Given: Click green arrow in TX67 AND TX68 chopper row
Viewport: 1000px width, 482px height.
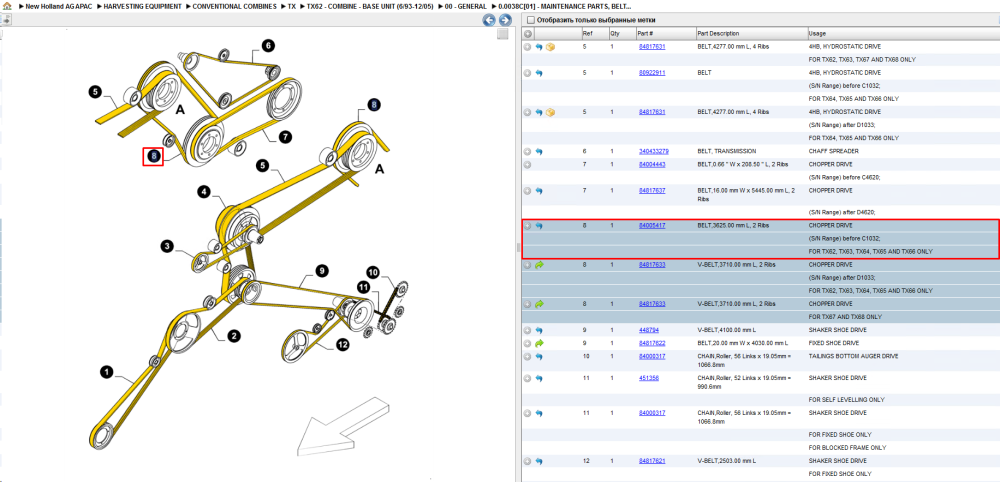Looking at the screenshot, I should (539, 304).
